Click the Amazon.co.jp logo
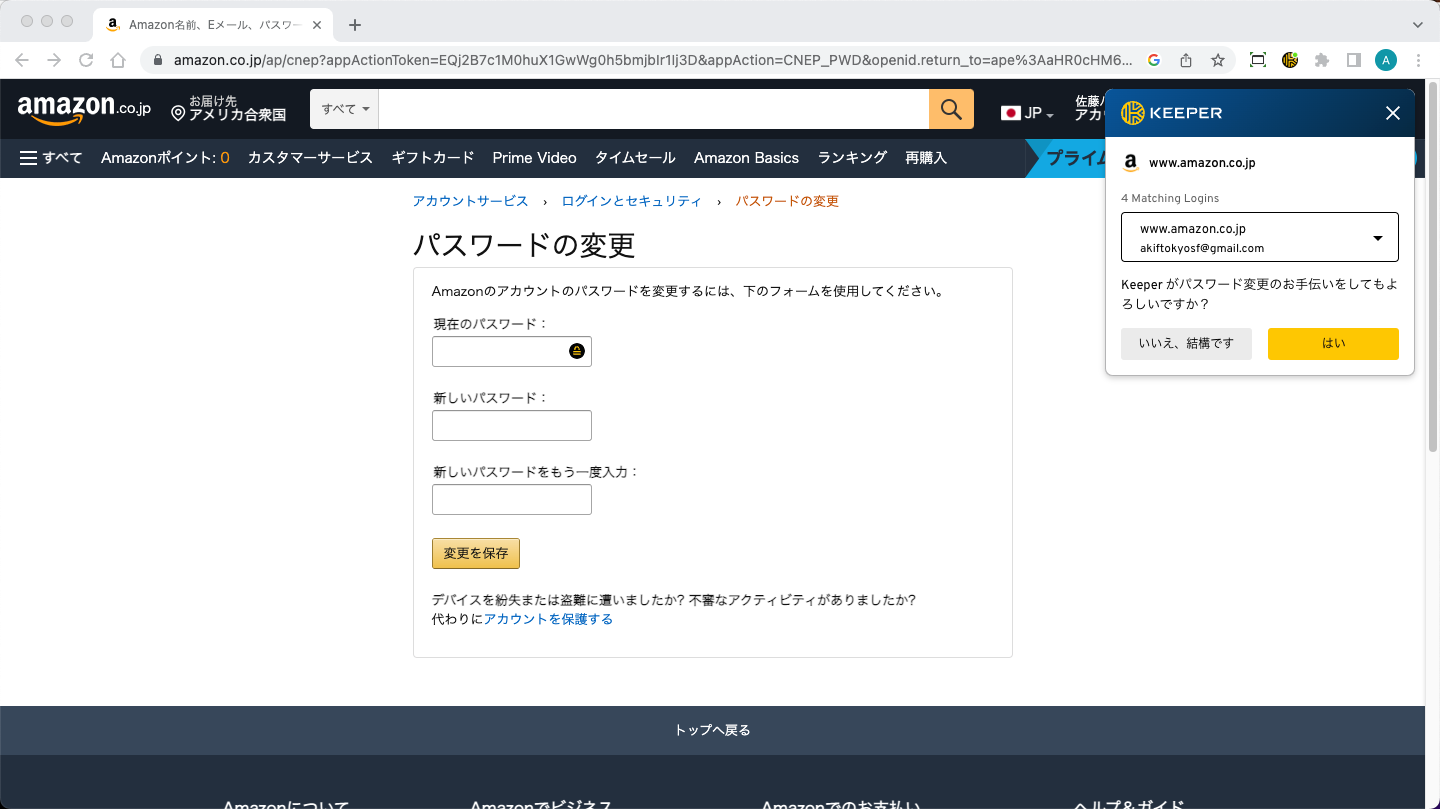The height and width of the screenshot is (809, 1440). [84, 109]
